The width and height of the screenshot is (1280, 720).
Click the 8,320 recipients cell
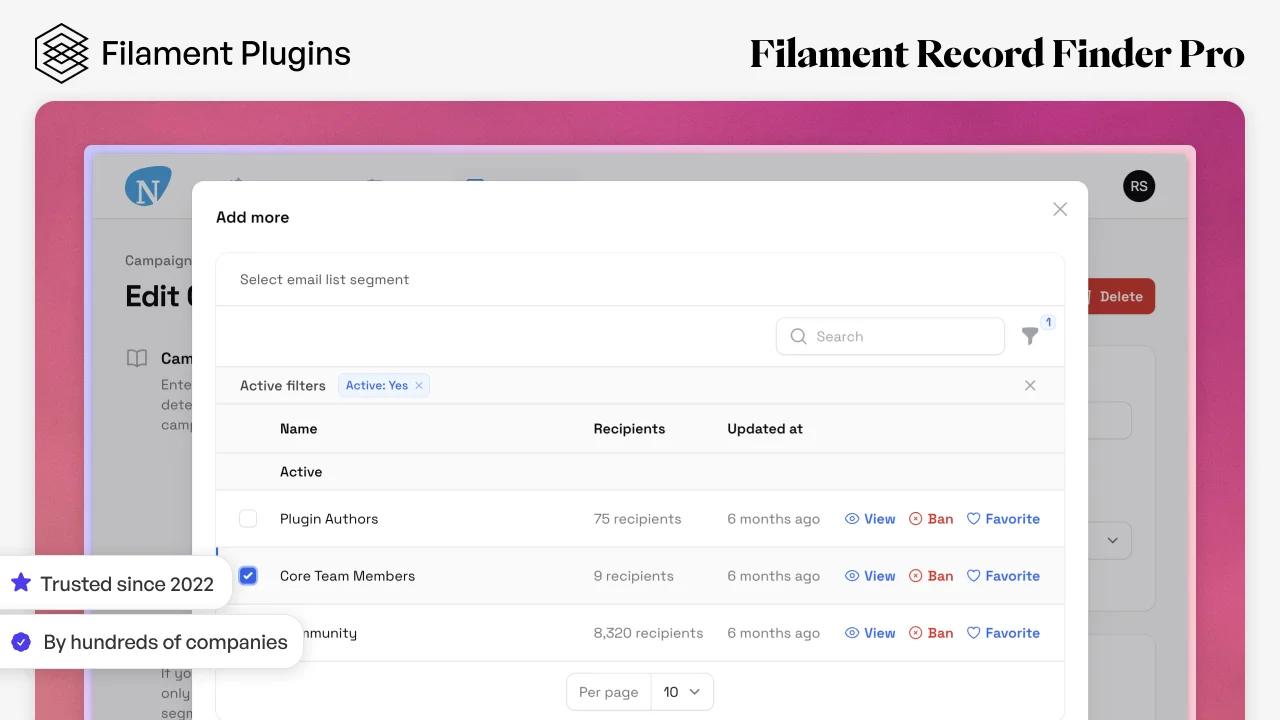[x=648, y=633]
